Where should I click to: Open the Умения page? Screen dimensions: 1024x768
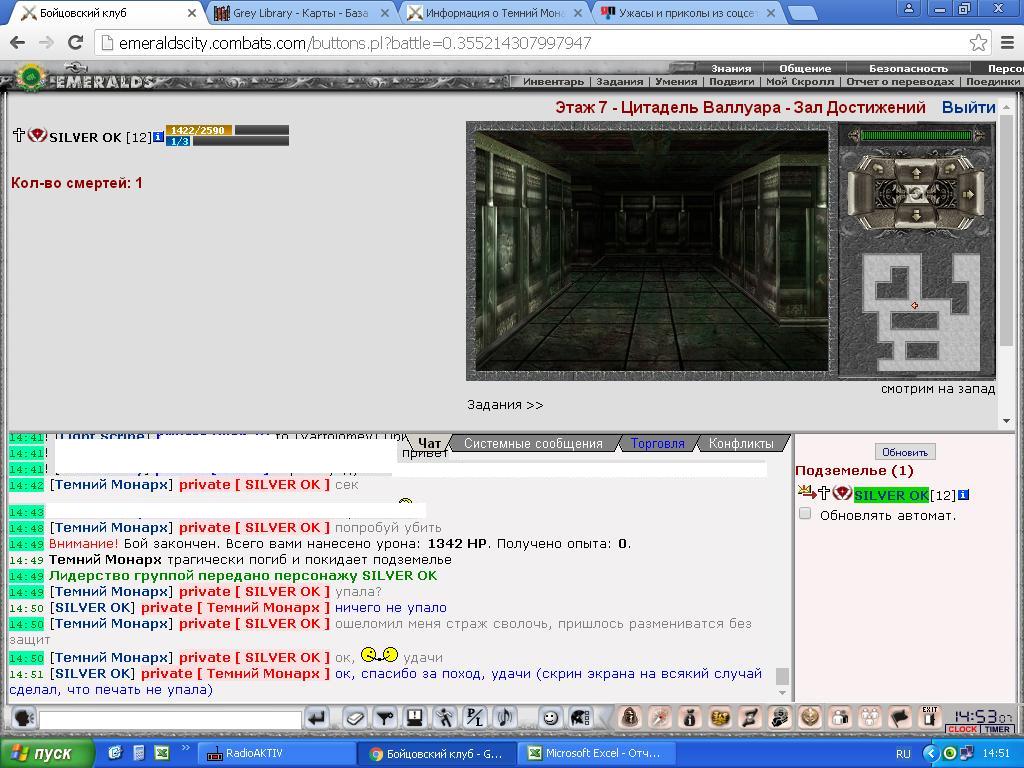coord(676,82)
